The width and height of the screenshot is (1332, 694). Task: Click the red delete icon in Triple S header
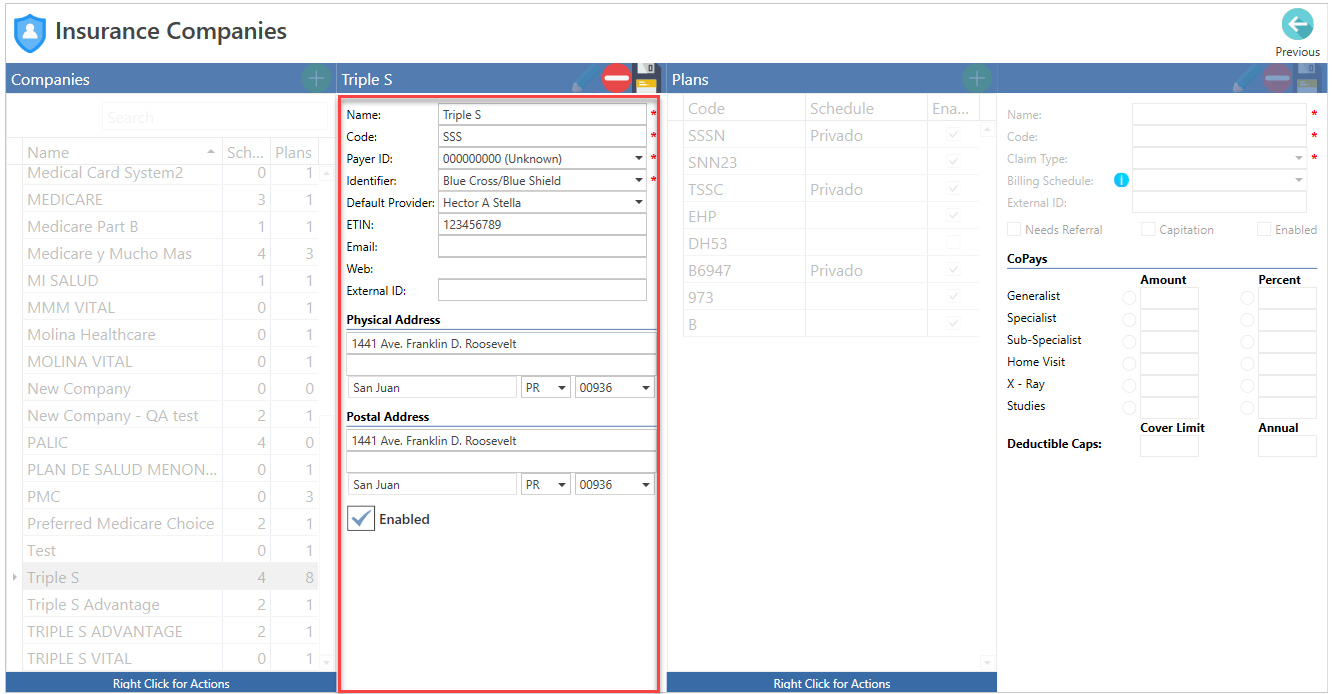[617, 78]
